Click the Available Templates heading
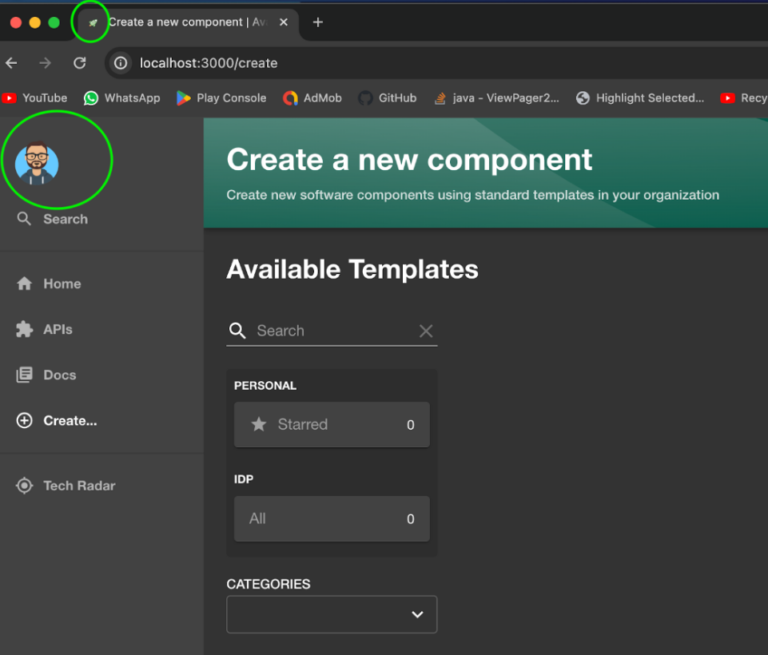 tap(352, 269)
